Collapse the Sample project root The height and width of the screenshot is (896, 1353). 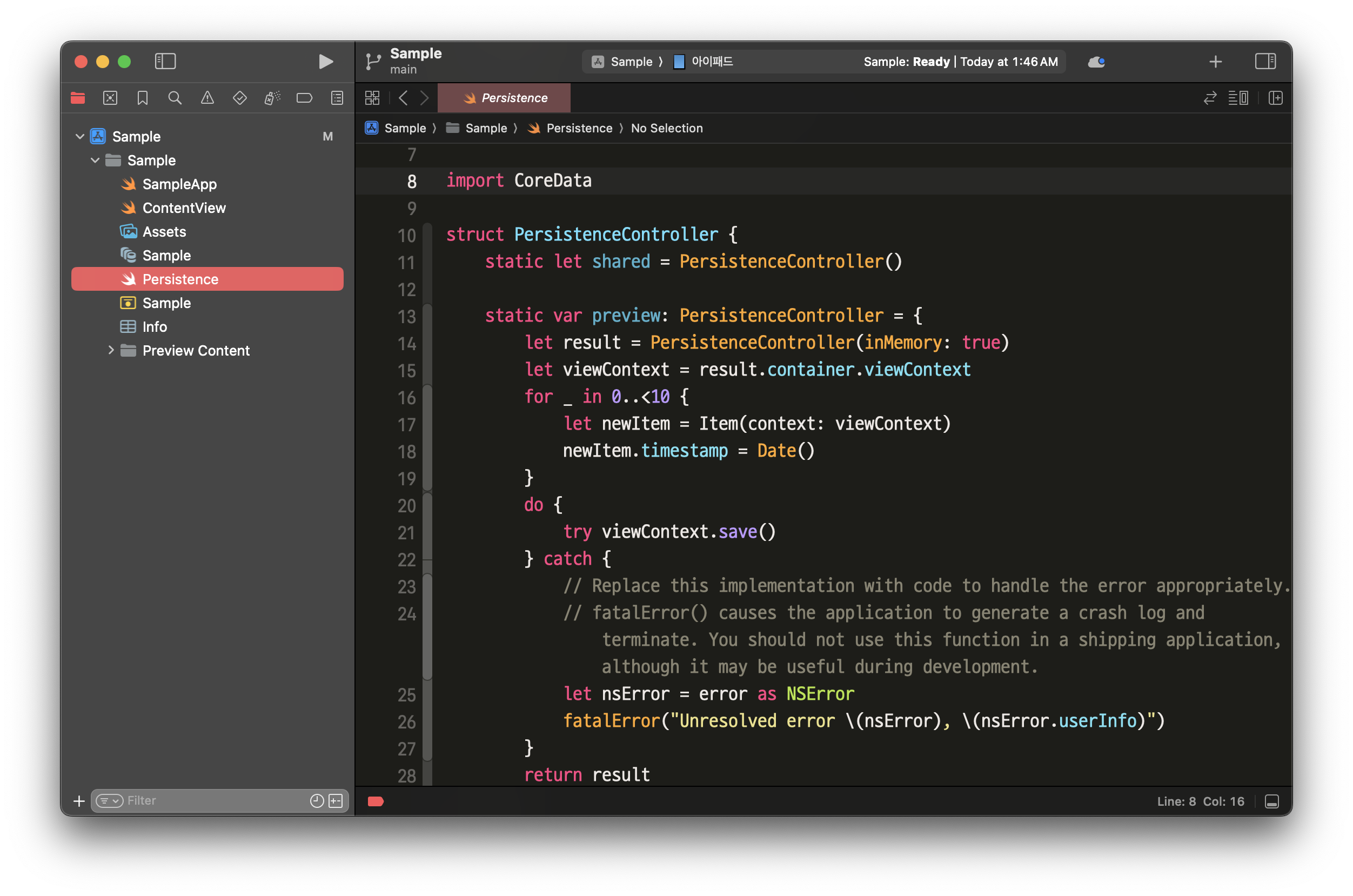click(x=80, y=137)
